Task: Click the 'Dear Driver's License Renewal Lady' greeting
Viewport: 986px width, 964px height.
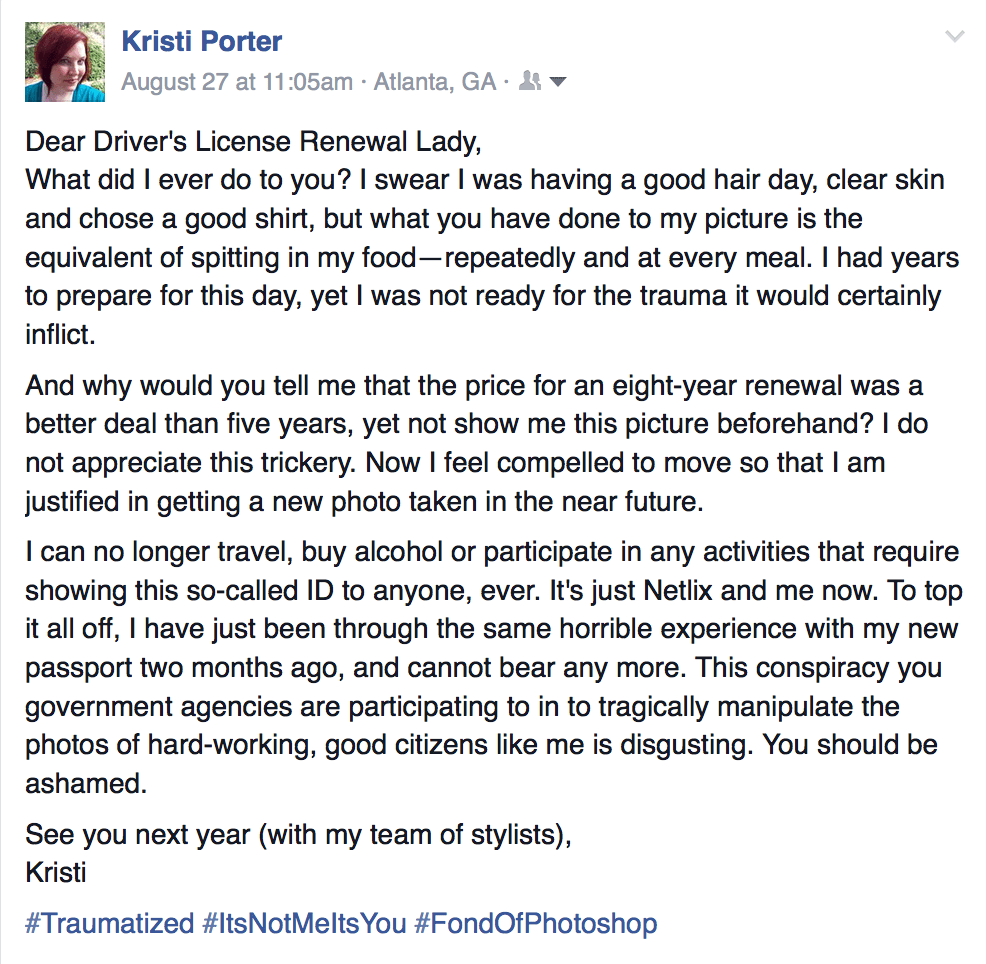Action: coord(253,142)
